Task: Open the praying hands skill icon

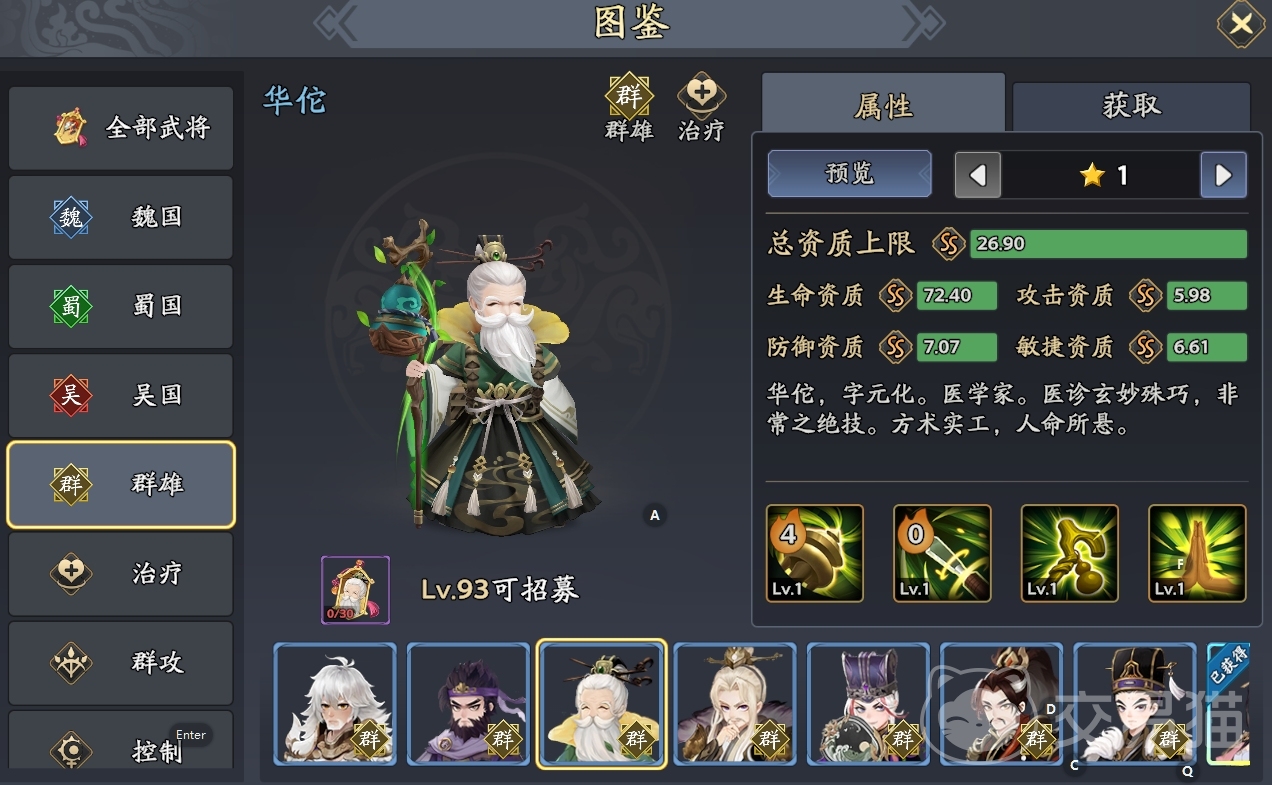Action: tap(1197, 553)
